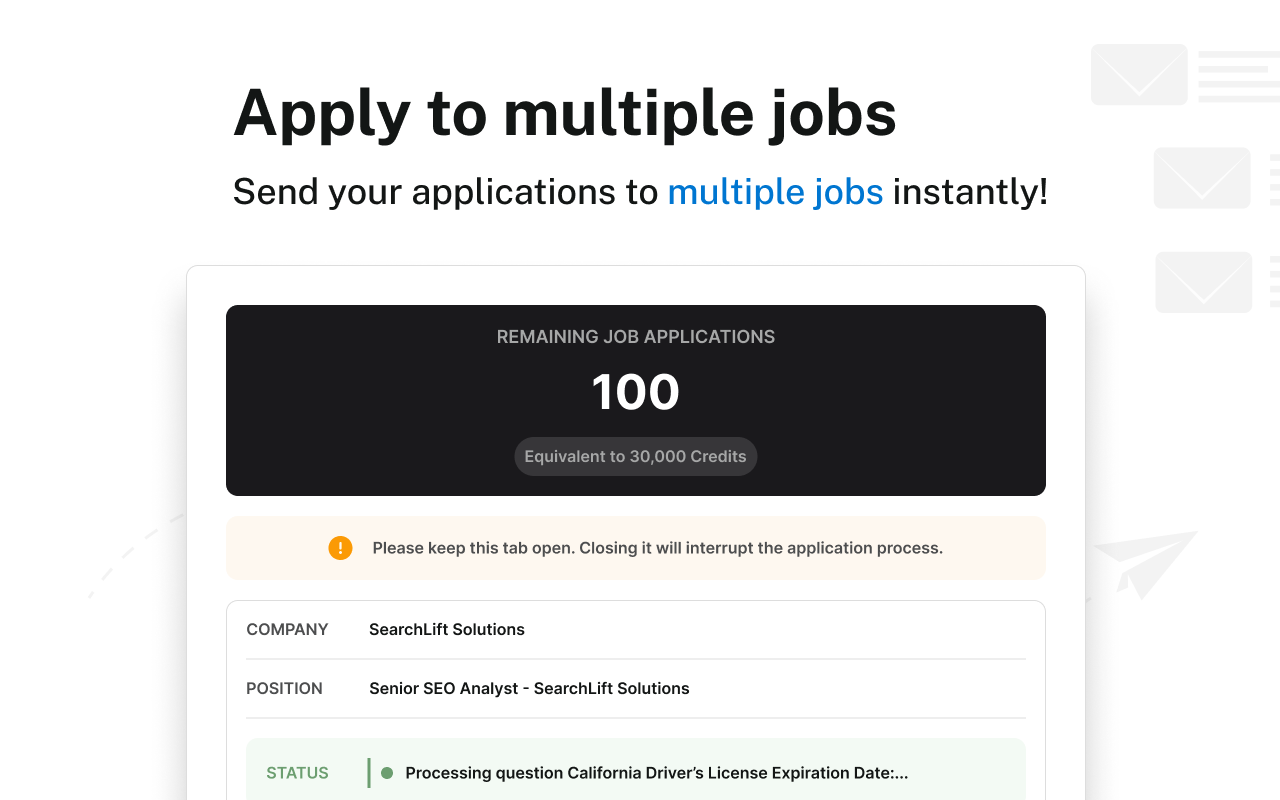Screen dimensions: 1280x800
Task: Click the "Please keep this tab open" warning message
Action: click(x=657, y=548)
